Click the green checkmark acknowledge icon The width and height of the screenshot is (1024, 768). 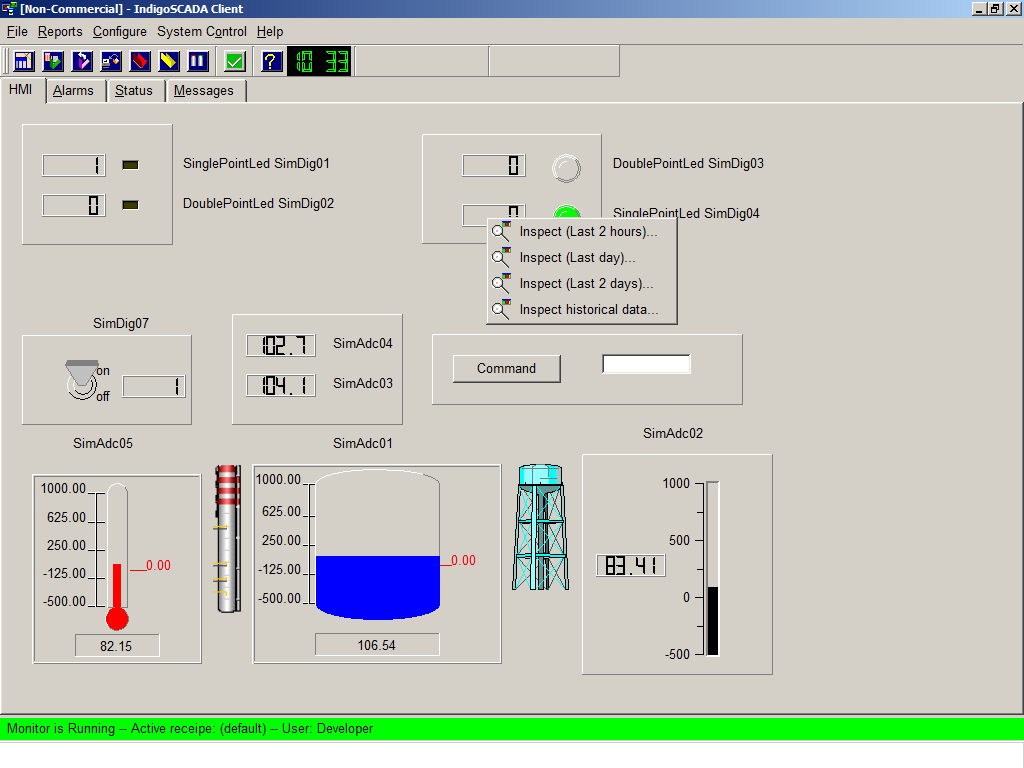pyautogui.click(x=235, y=61)
